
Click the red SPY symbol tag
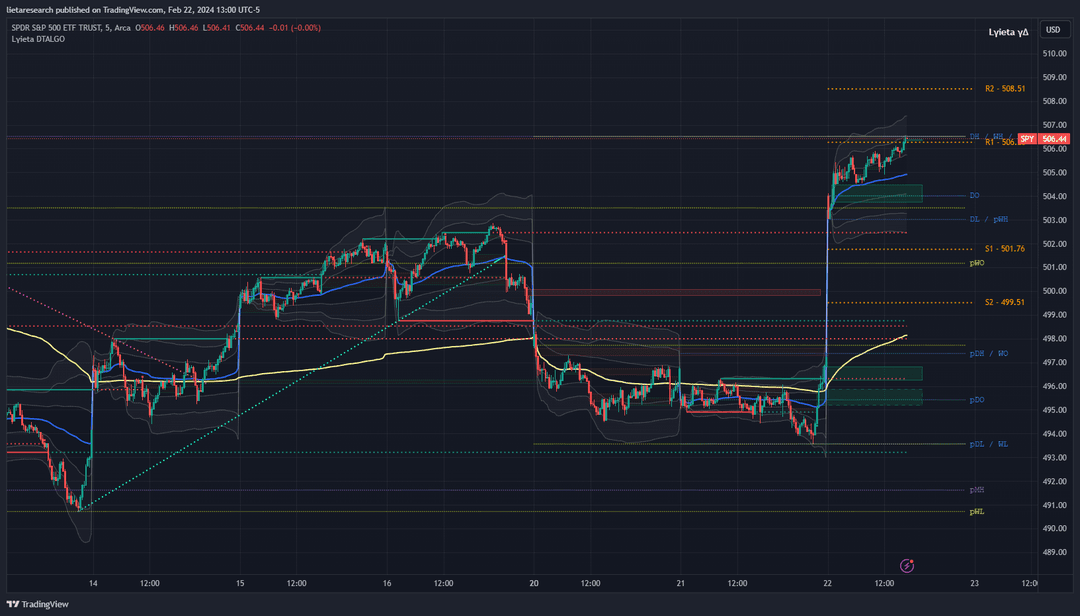1027,139
